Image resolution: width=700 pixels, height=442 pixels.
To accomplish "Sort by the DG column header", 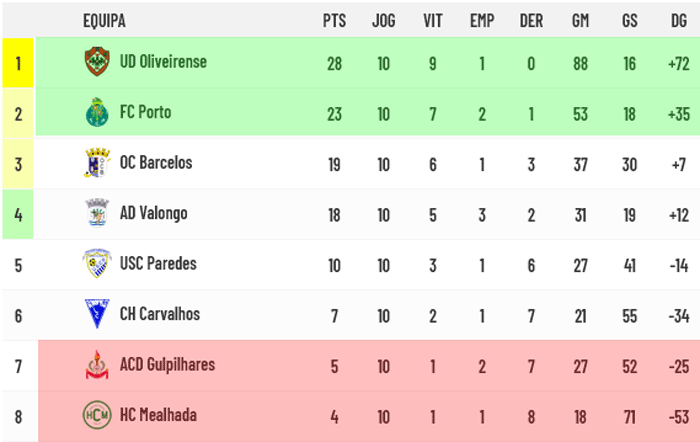I will click(679, 21).
